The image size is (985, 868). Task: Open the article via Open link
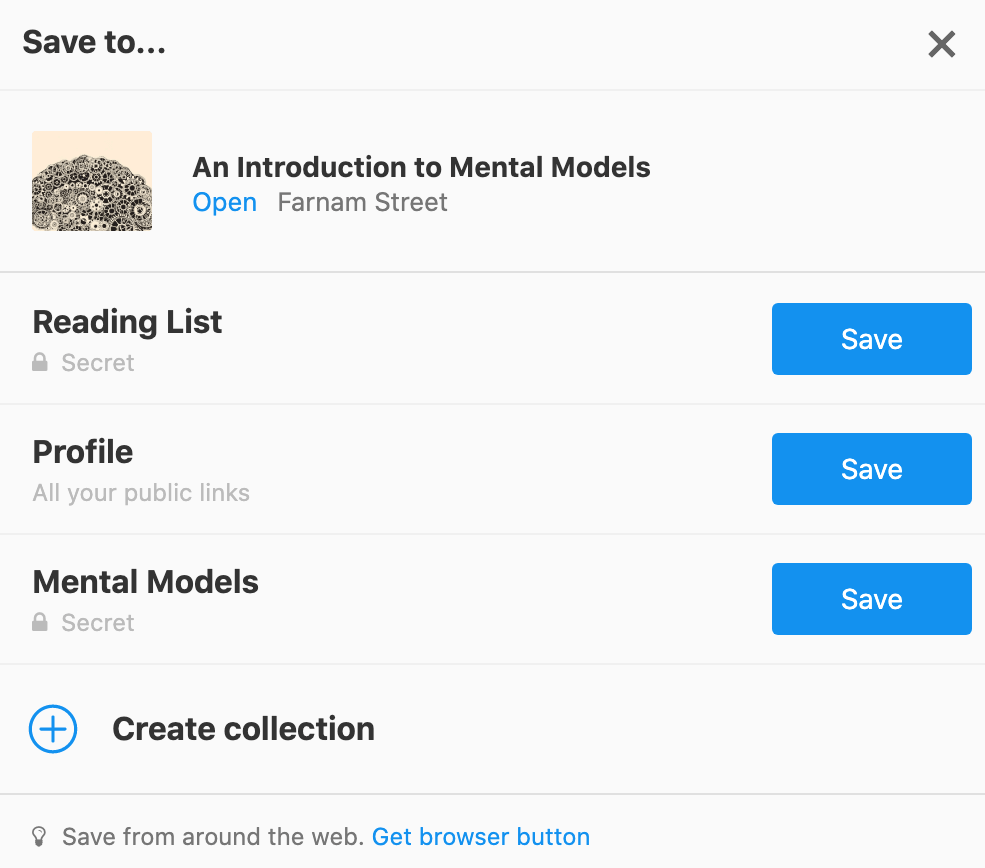tap(224, 202)
